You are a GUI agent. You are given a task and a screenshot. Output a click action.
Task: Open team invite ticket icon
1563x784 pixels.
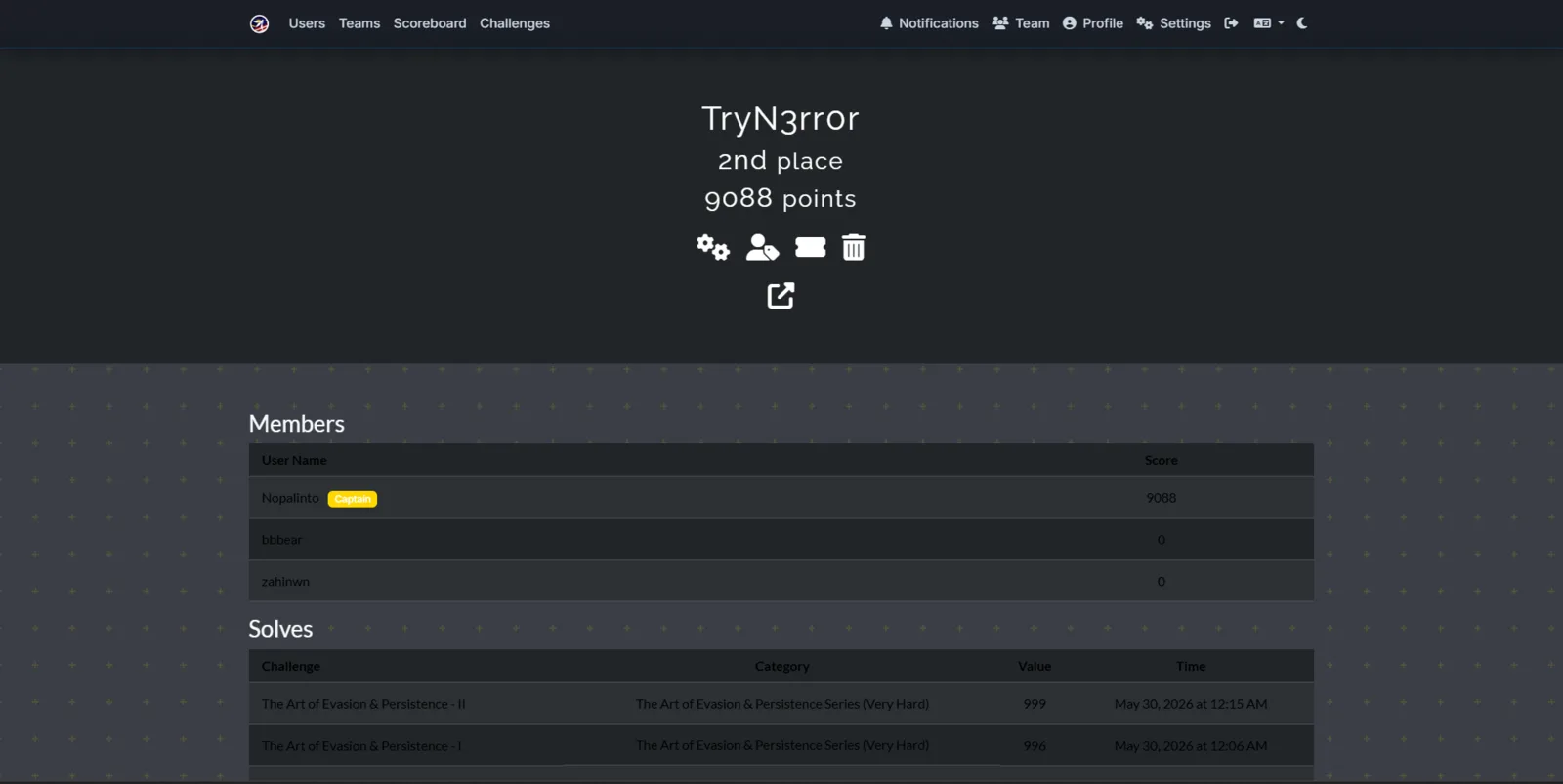coord(810,247)
